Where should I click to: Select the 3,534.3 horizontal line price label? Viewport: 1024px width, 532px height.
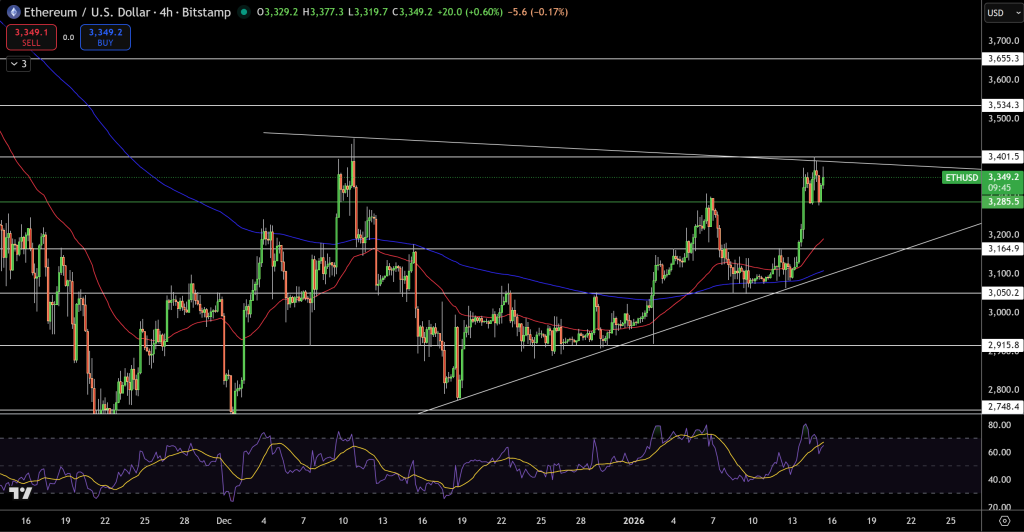pos(1002,105)
